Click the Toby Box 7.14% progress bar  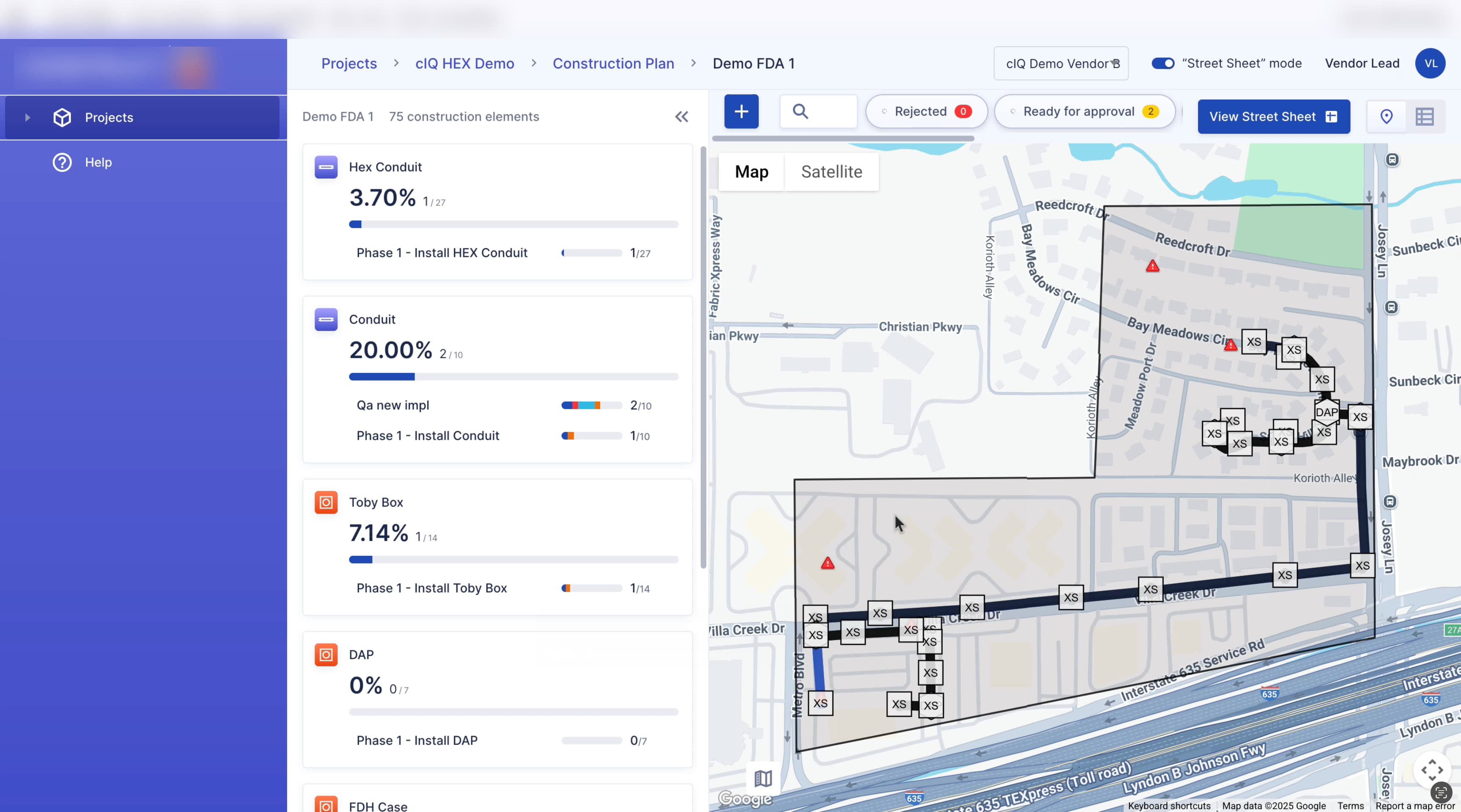coord(513,560)
